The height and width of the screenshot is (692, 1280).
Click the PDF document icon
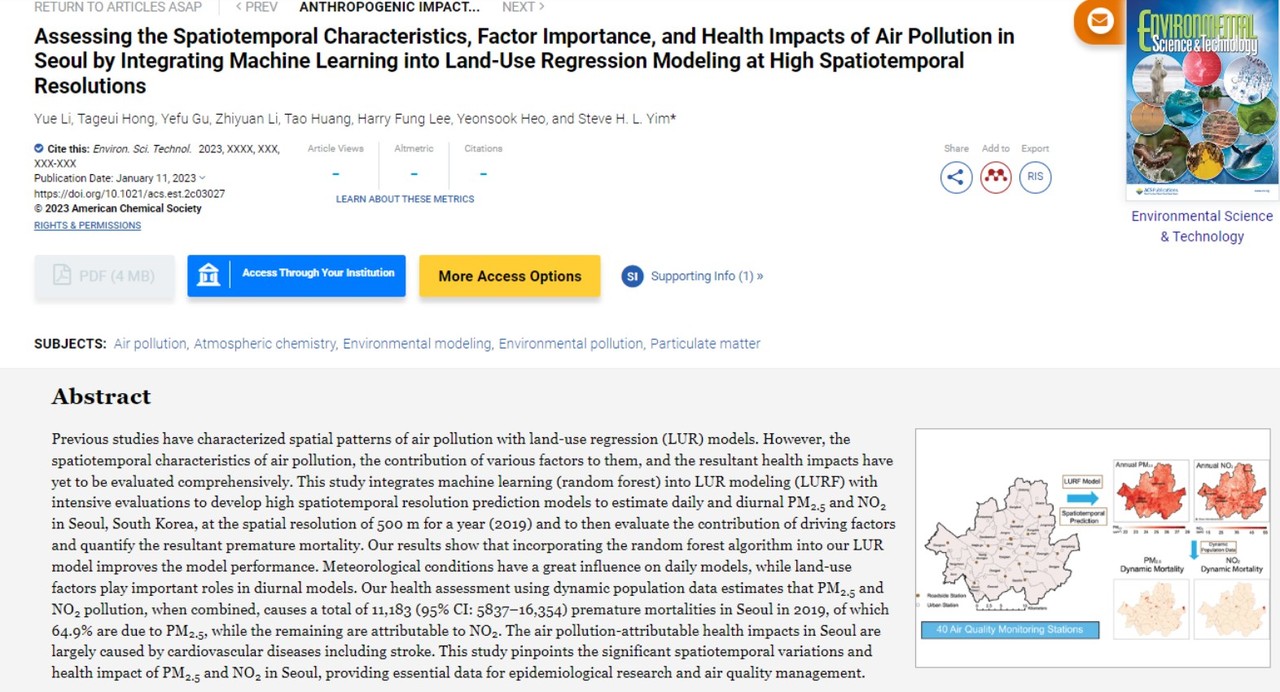(62, 276)
